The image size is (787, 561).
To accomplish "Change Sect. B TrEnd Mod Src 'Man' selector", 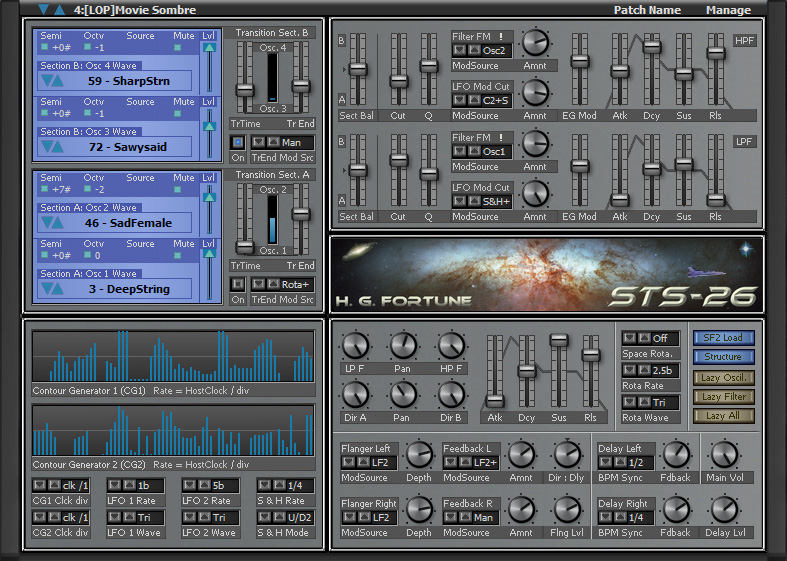I will (283, 143).
